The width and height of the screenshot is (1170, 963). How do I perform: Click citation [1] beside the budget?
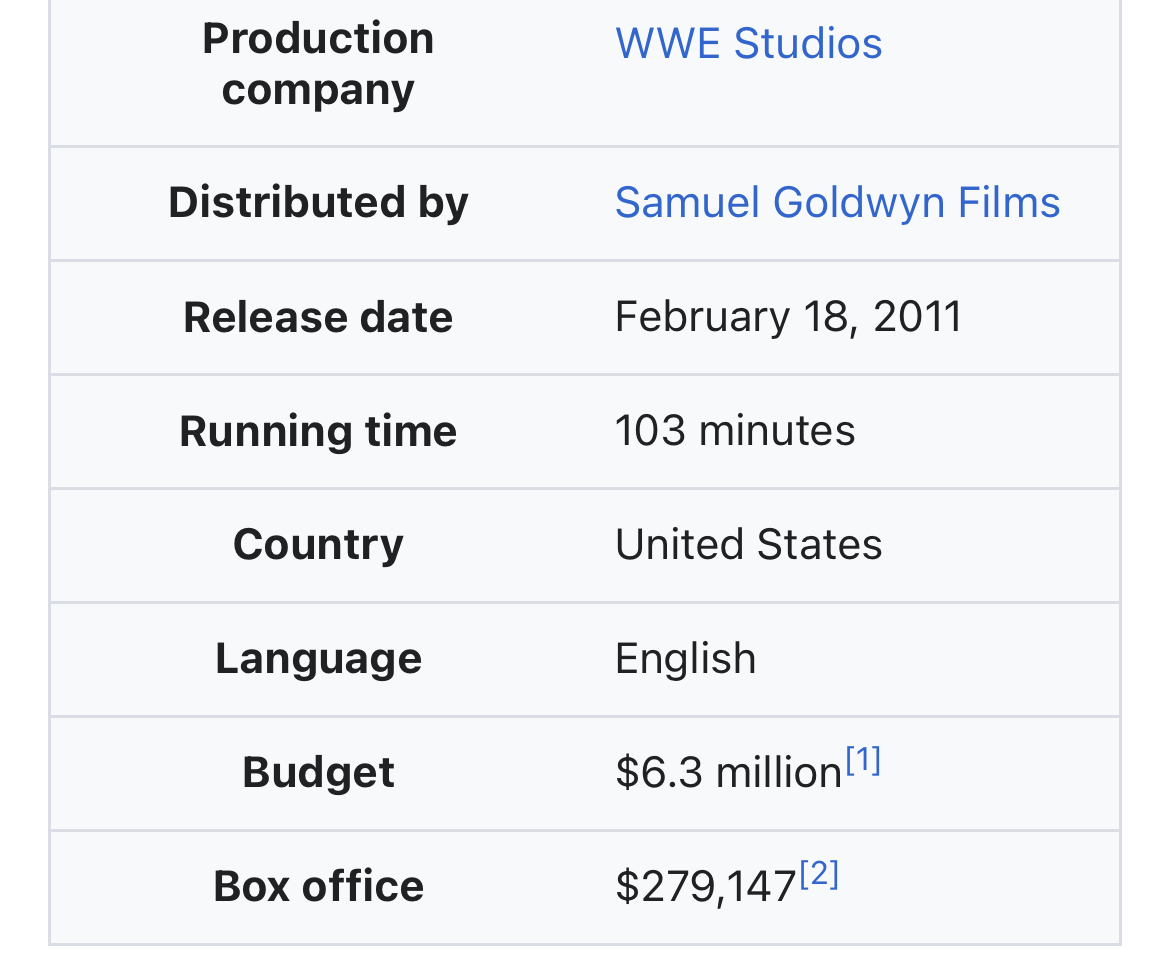[x=863, y=762]
